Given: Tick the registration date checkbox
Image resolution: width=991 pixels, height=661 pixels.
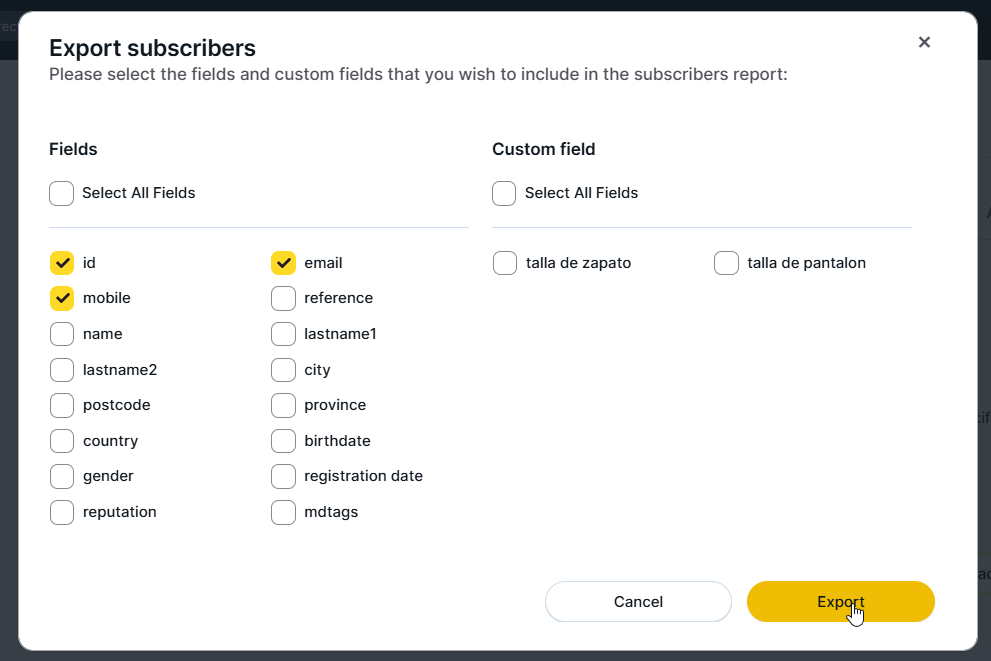Looking at the screenshot, I should (x=284, y=476).
